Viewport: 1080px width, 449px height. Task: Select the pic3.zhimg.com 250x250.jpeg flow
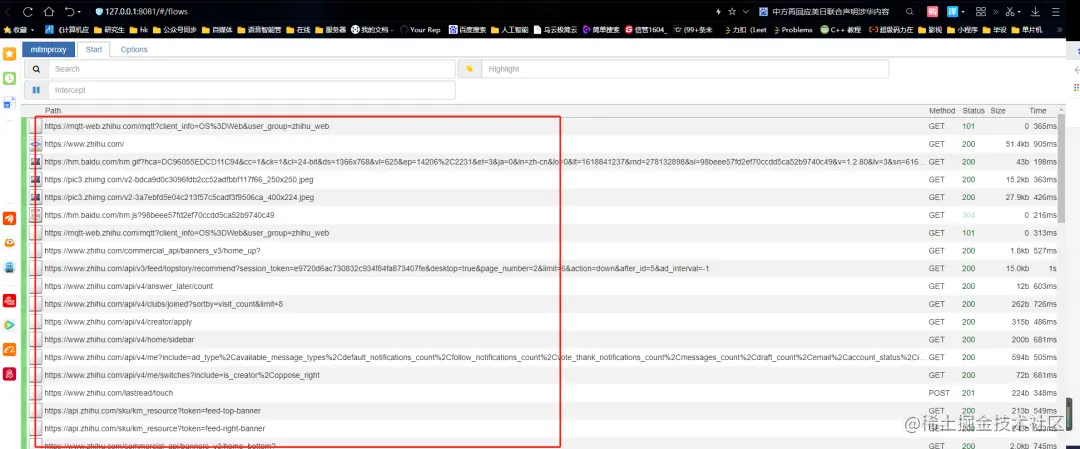(540, 180)
